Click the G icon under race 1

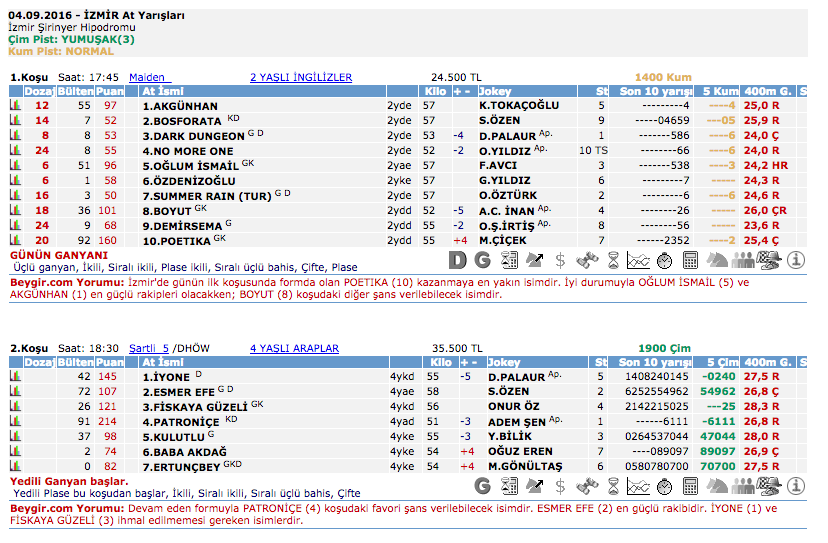pyautogui.click(x=483, y=260)
